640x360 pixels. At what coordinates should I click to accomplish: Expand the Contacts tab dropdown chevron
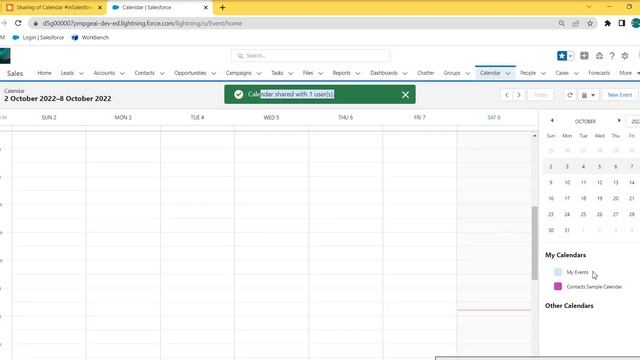click(162, 73)
